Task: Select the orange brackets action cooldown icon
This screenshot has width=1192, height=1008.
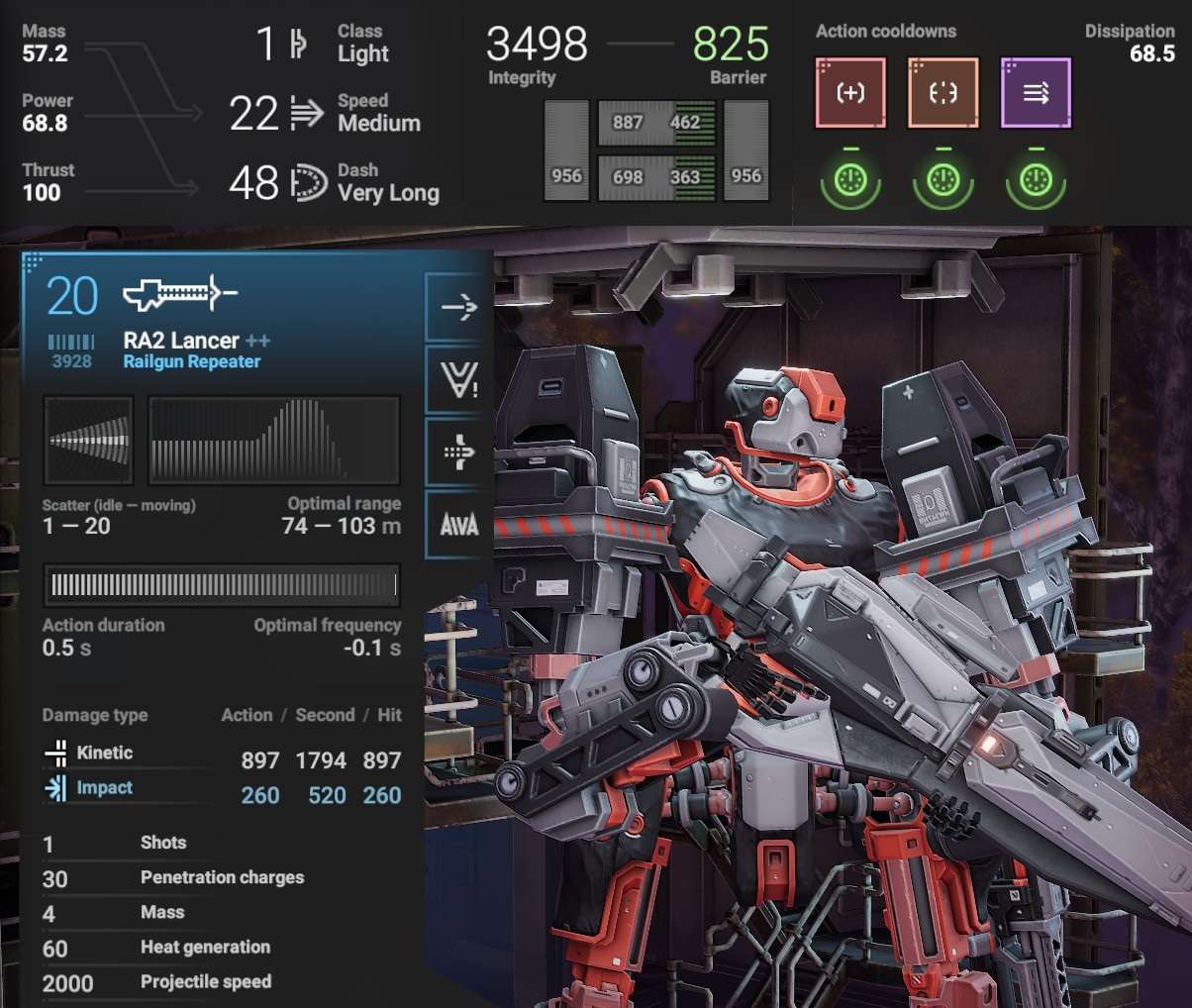Action: point(943,93)
